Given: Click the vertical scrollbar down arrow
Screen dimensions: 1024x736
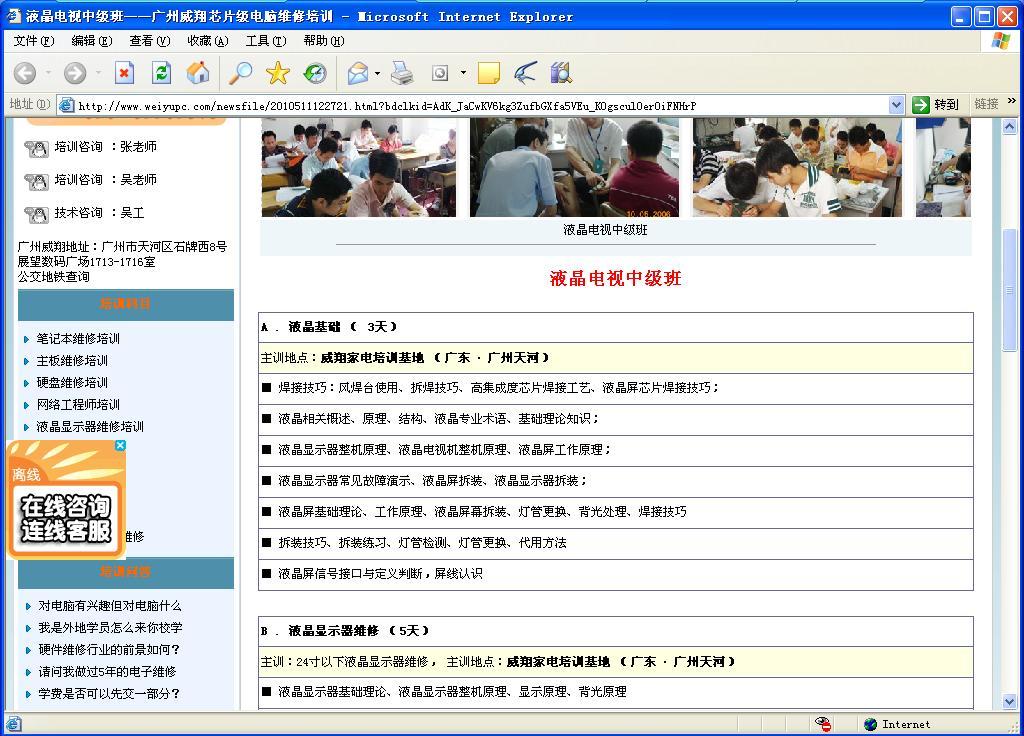Looking at the screenshot, I should [1009, 702].
